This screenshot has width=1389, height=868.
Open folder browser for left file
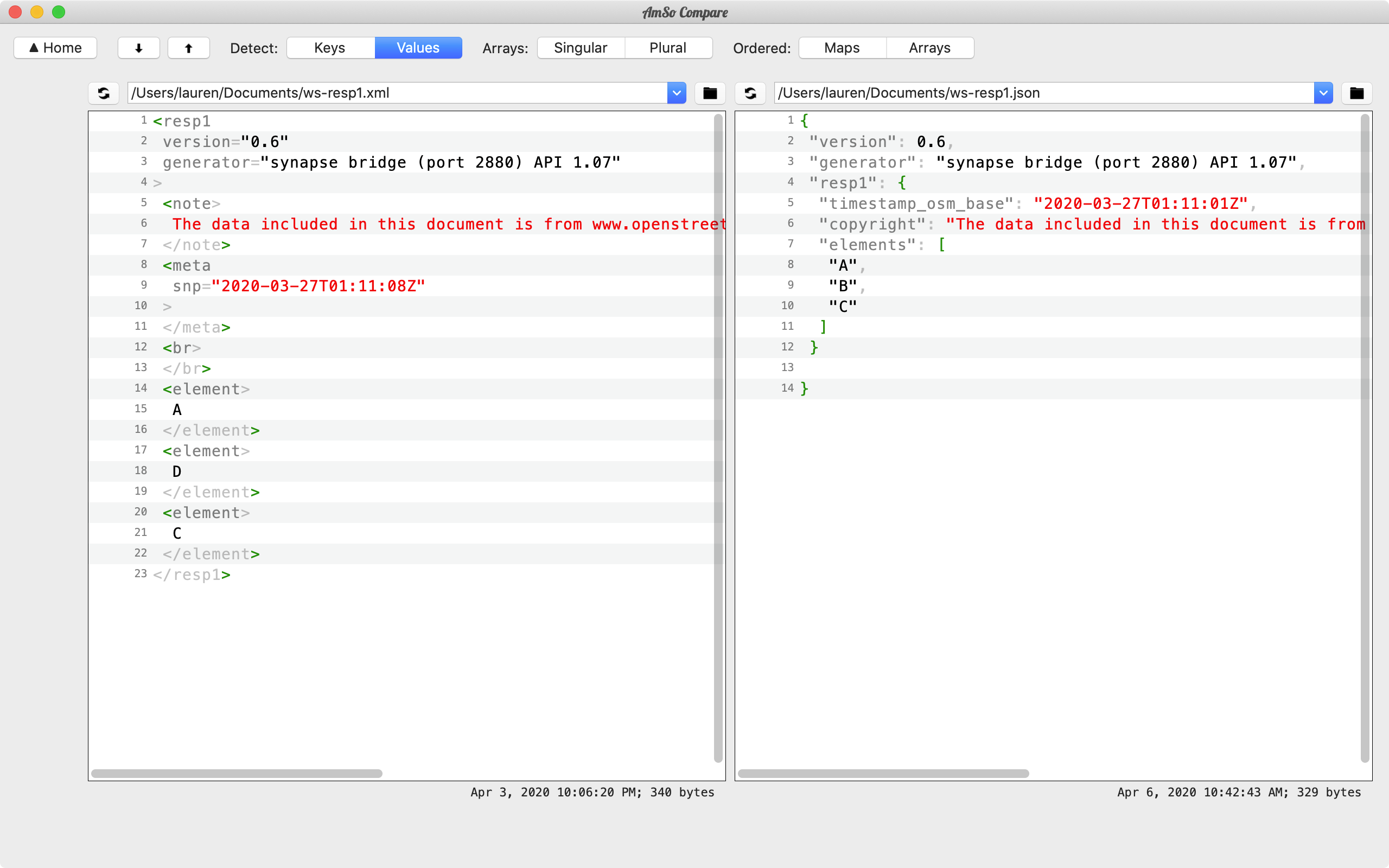710,93
